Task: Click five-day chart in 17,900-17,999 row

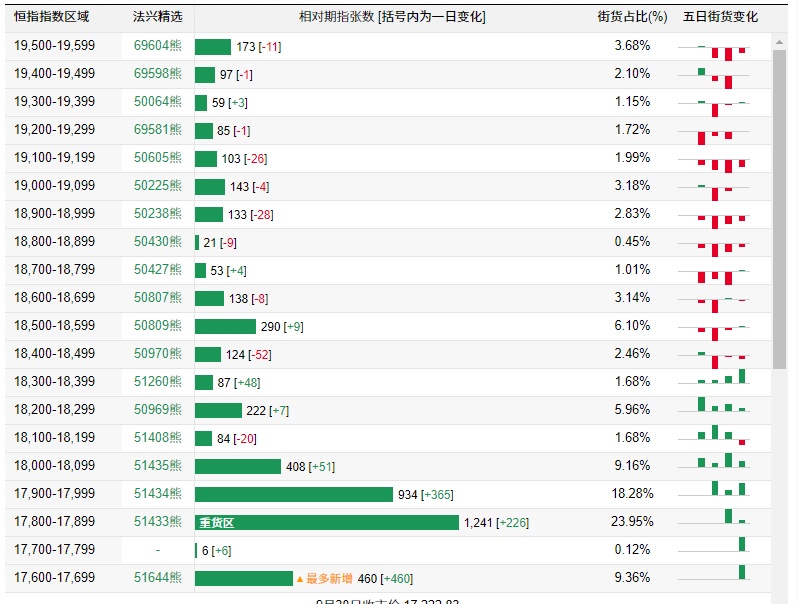Action: (714, 489)
